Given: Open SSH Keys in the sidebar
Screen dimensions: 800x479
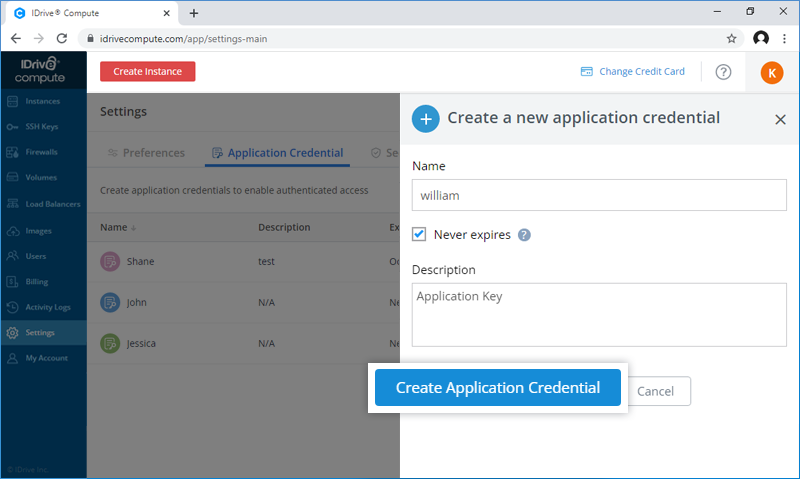Looking at the screenshot, I should click(x=43, y=127).
